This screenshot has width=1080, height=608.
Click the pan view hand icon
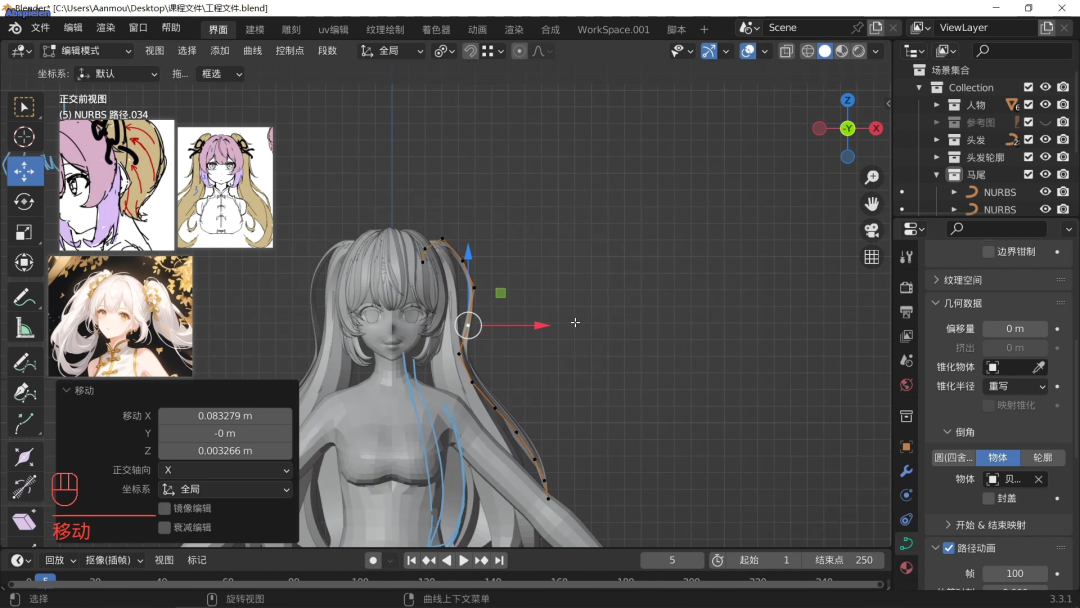[x=872, y=204]
